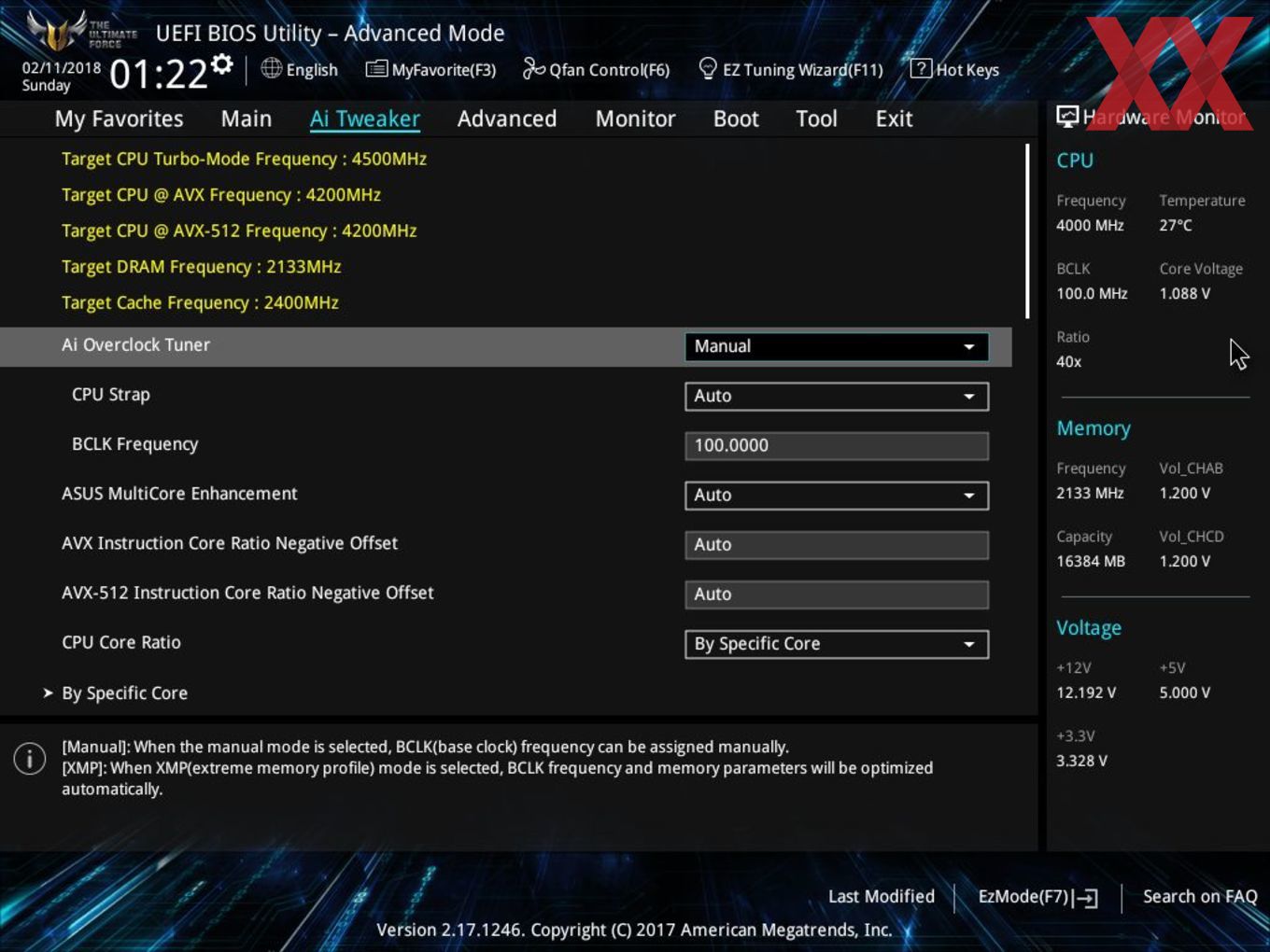Click the AVX Instruction Core Ratio Negative Offset field
The height and width of the screenshot is (952, 1270).
click(x=836, y=544)
